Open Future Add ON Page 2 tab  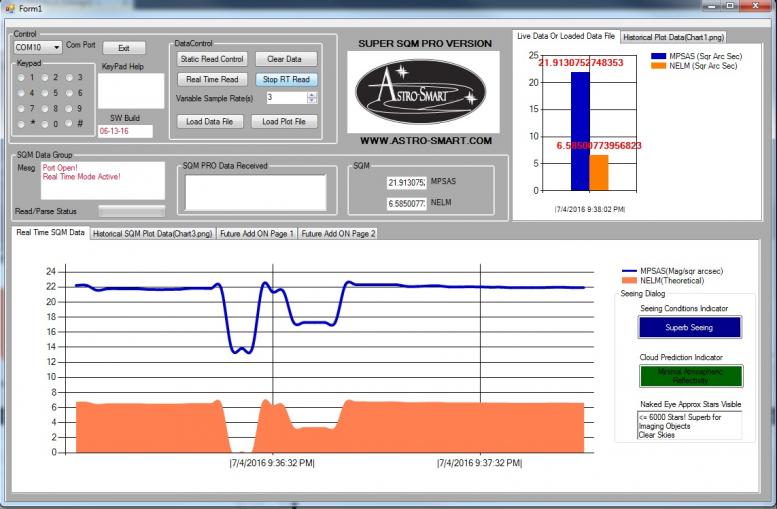pyautogui.click(x=338, y=233)
